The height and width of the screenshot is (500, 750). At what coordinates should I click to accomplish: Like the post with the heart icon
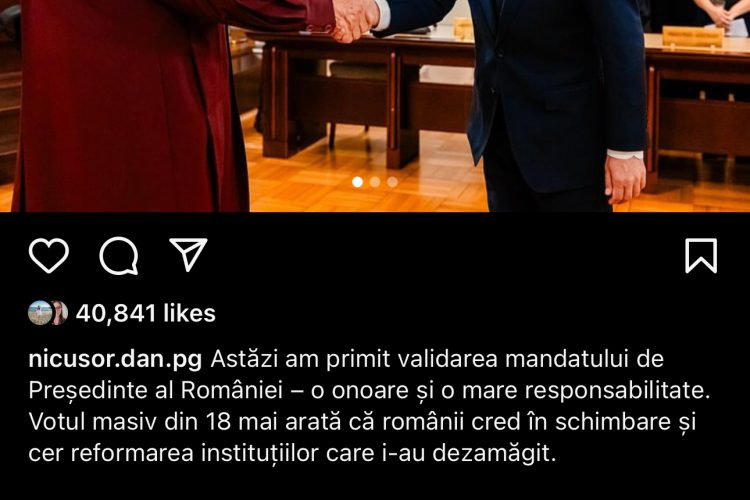click(x=49, y=256)
